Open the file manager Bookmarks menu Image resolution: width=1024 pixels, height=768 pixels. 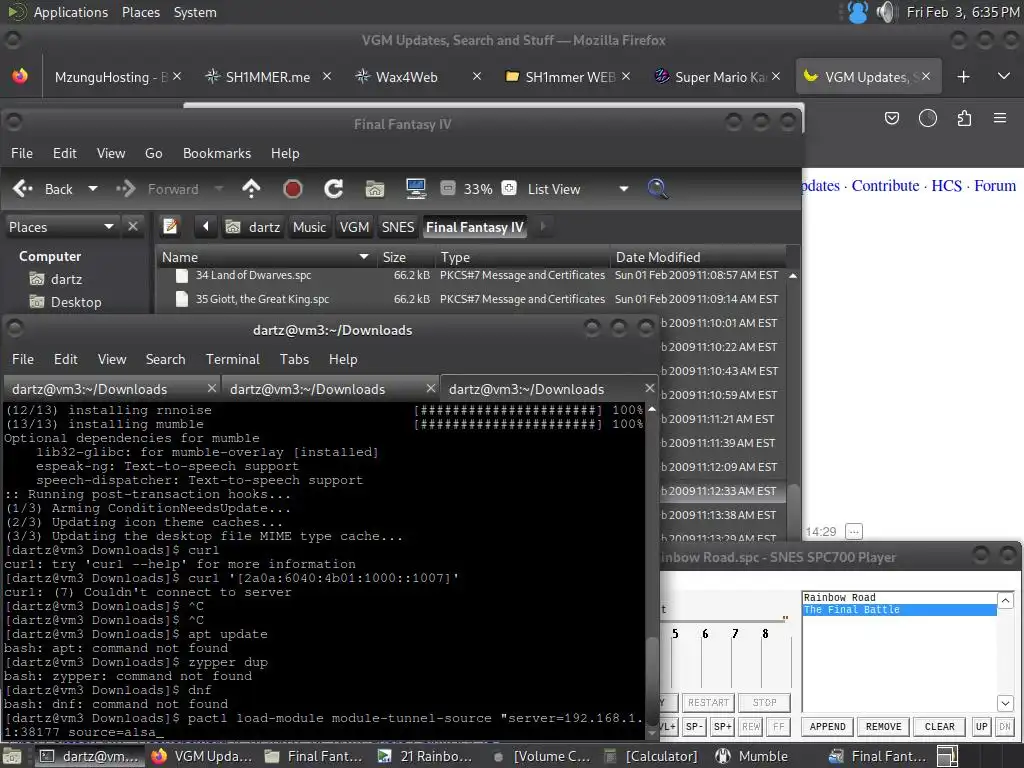217,153
